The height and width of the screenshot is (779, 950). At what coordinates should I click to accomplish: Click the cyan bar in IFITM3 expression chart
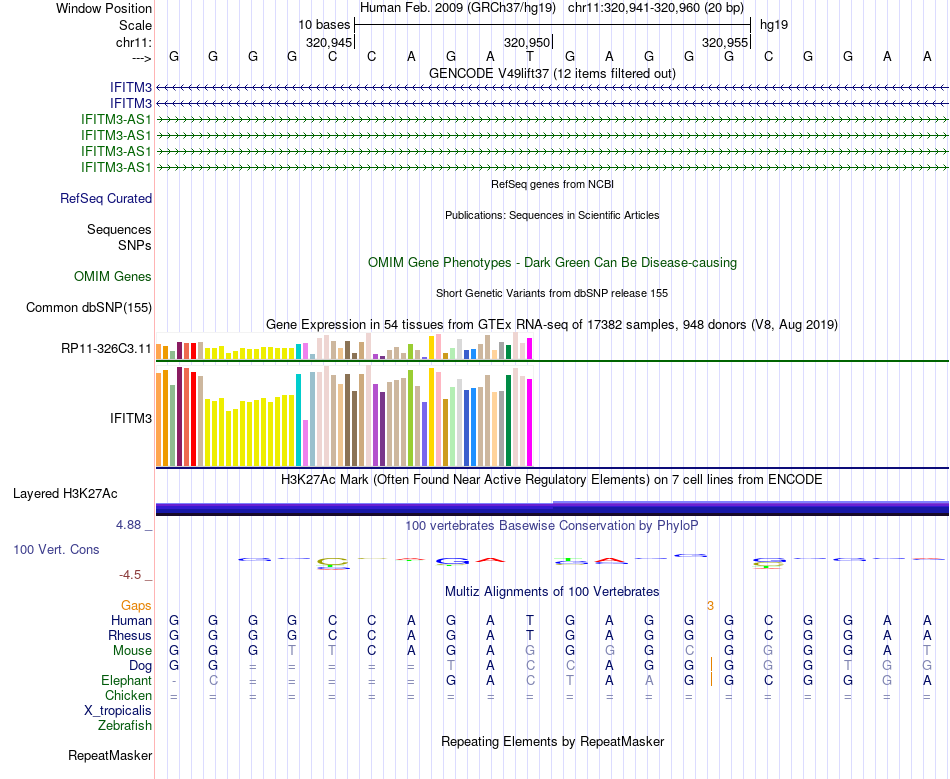tap(298, 420)
